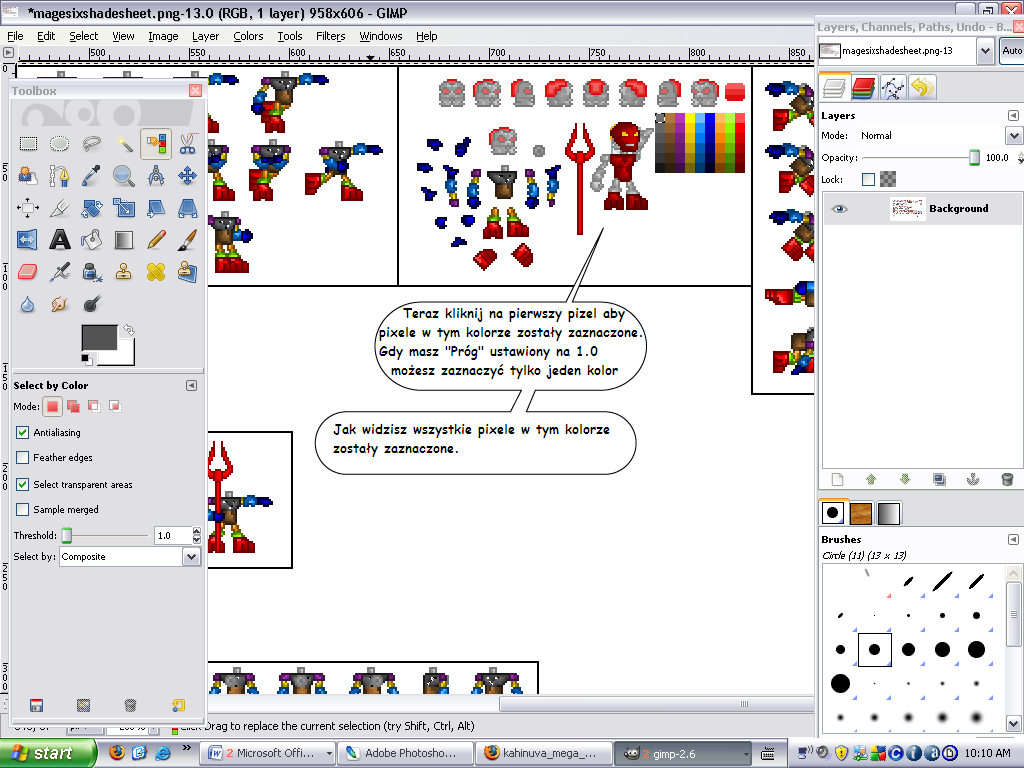
Task: Select the Ellipse Select tool
Action: pos(59,143)
